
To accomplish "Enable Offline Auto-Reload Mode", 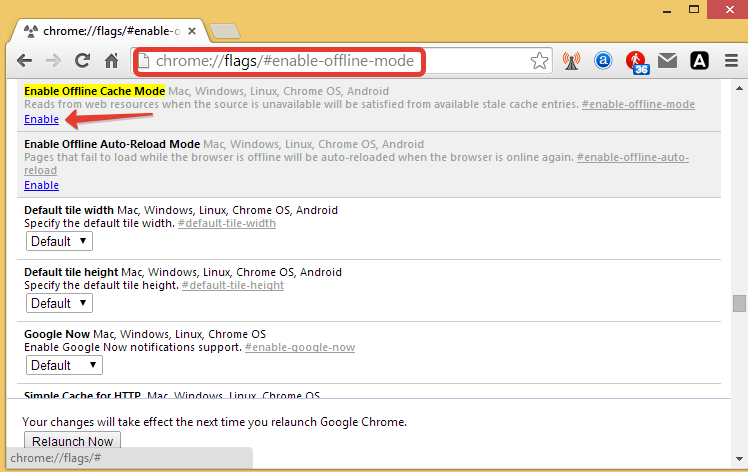I will 42,185.
